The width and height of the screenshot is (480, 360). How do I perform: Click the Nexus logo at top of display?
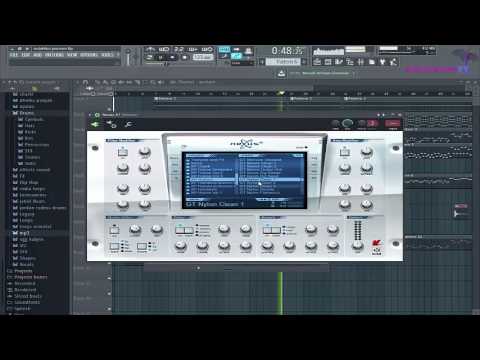[x=246, y=143]
